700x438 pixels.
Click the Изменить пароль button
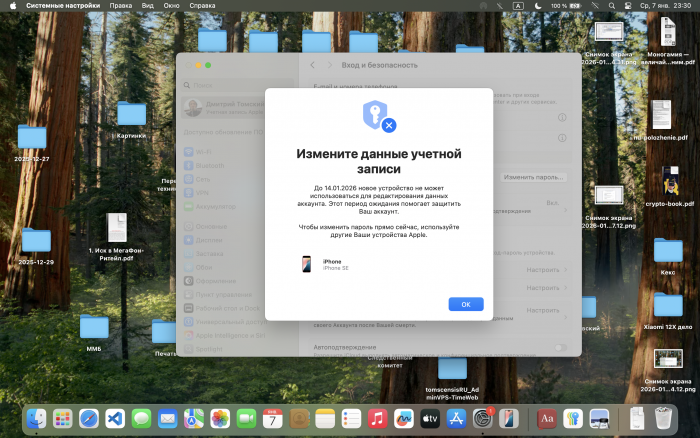(x=534, y=177)
